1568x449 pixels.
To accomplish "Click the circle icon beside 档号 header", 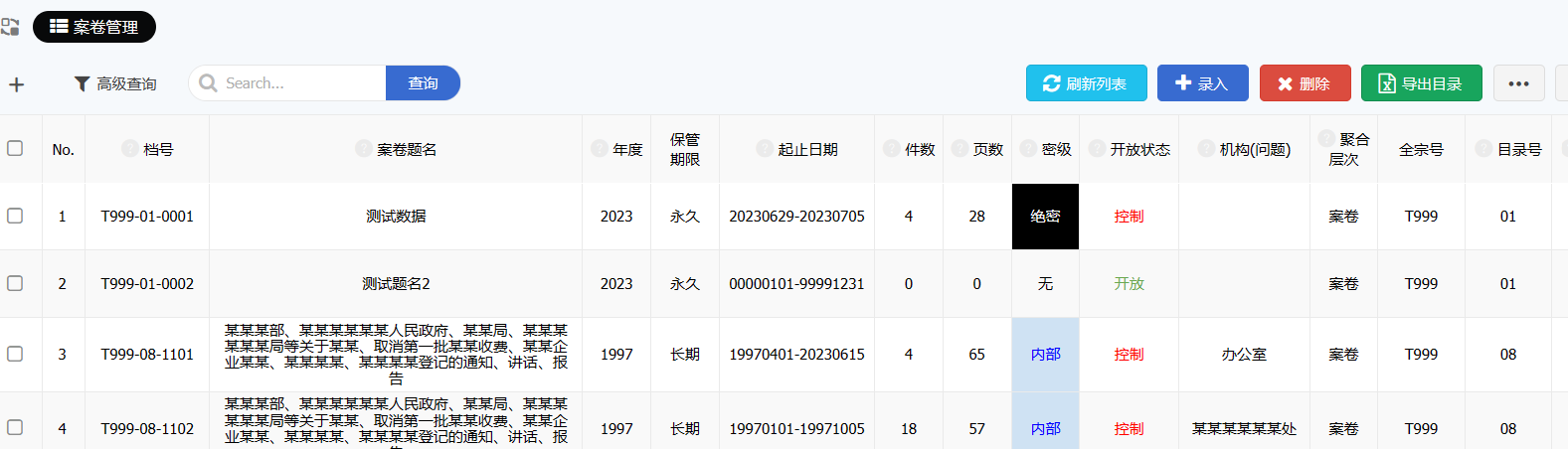I will coord(129,148).
